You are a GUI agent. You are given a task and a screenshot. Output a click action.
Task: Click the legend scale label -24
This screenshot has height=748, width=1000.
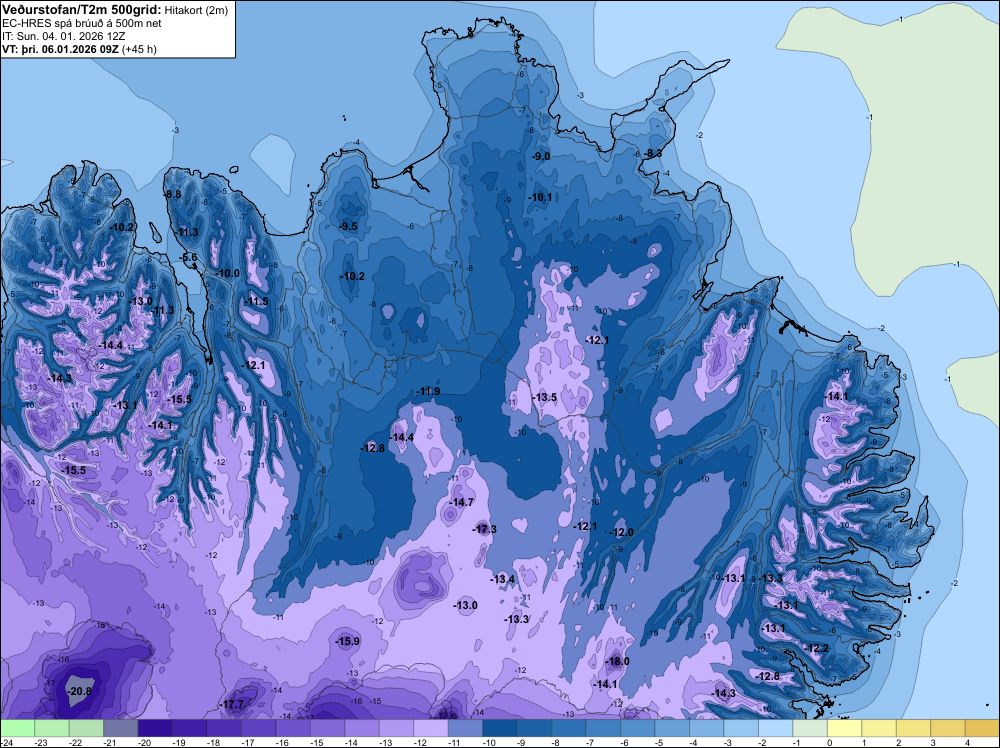pos(7,743)
